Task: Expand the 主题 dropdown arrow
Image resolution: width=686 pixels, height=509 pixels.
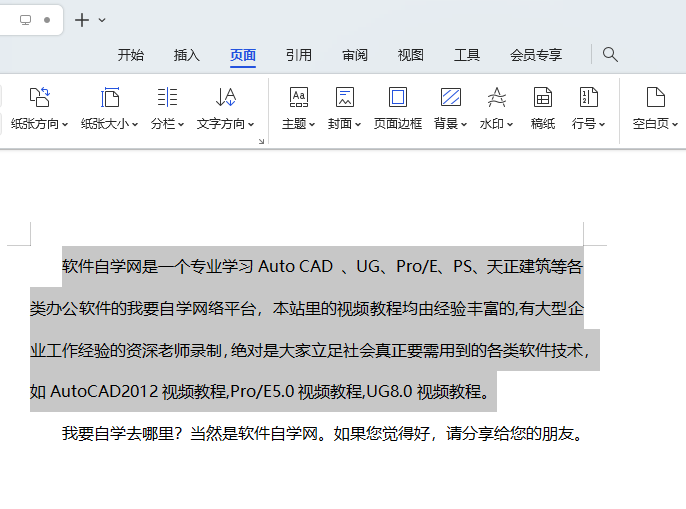Action: pyautogui.click(x=312, y=124)
